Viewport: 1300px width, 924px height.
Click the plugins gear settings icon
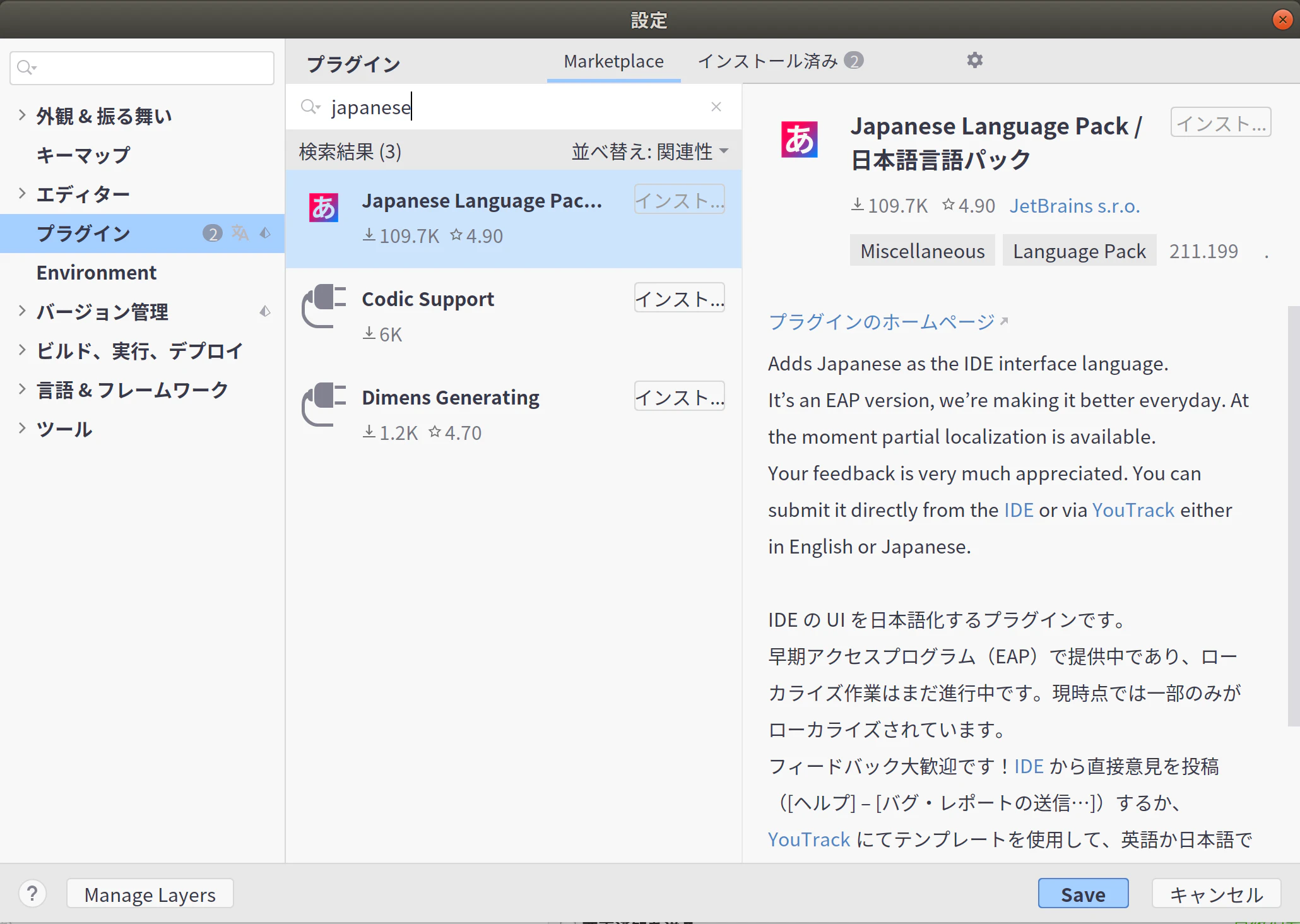(x=974, y=61)
